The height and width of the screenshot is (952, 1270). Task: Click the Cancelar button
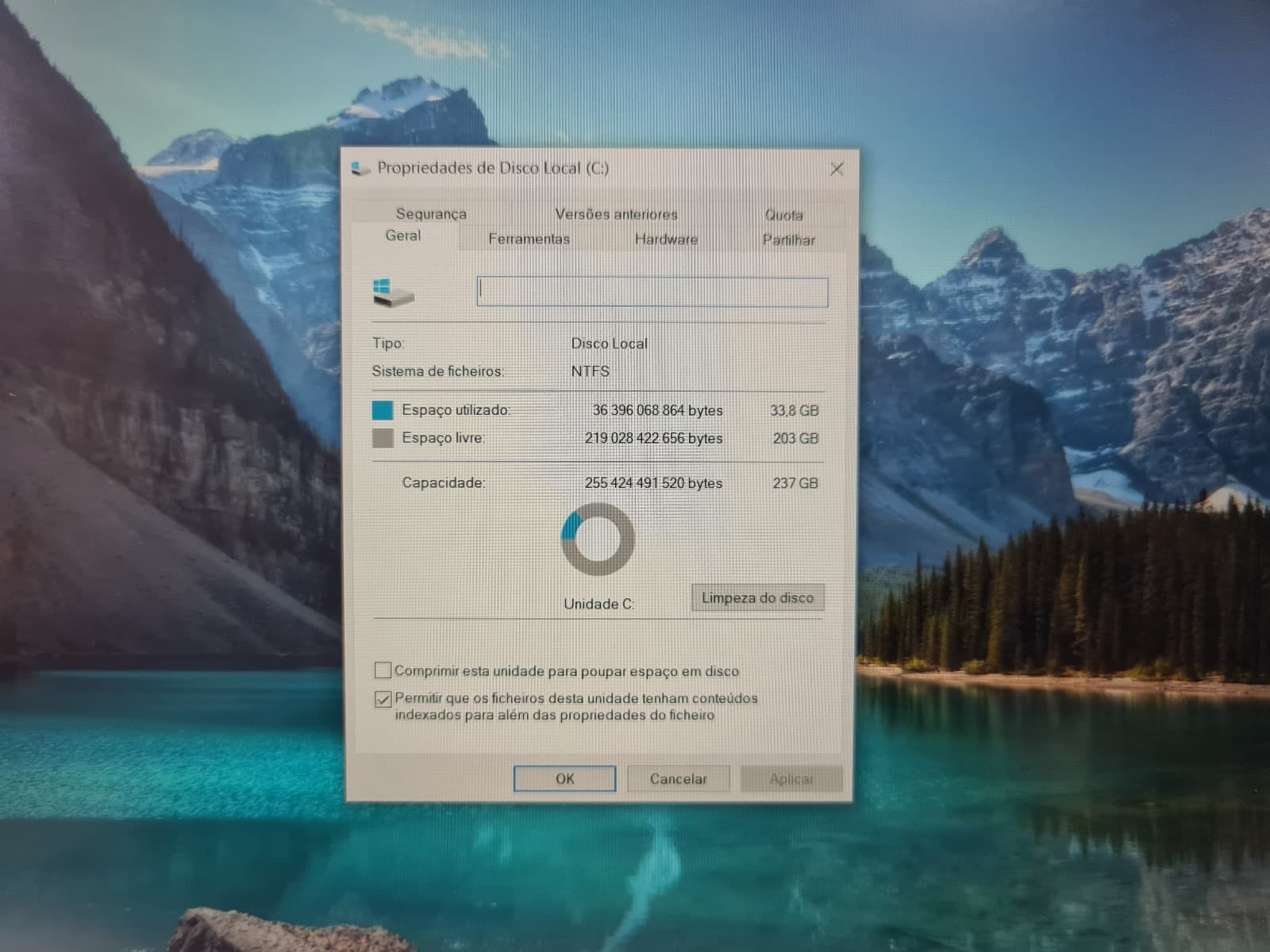(x=678, y=778)
